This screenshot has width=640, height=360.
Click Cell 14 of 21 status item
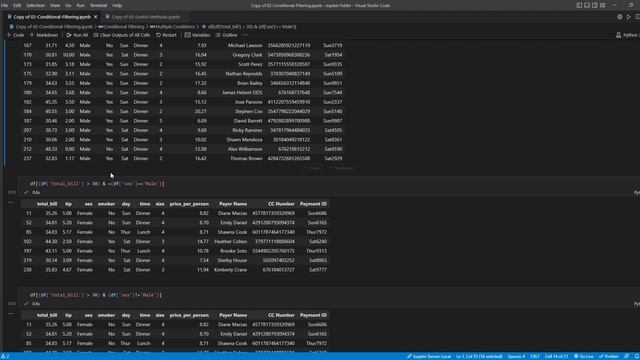pos(556,356)
